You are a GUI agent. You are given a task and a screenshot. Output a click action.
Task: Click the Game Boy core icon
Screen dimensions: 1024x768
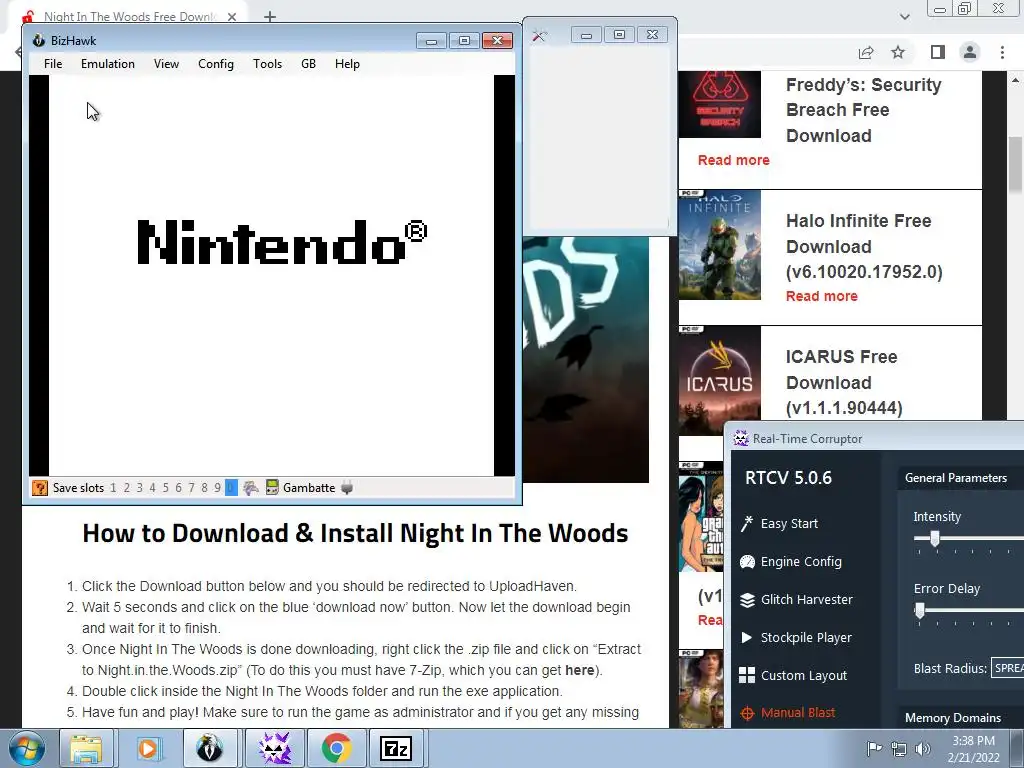(272, 488)
